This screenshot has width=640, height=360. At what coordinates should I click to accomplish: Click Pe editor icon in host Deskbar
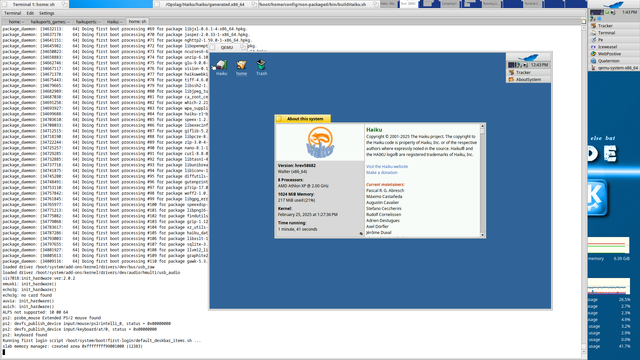[593, 40]
